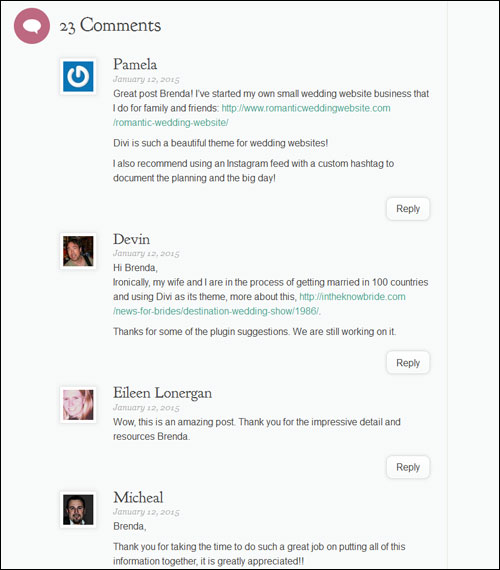500x570 pixels.
Task: Click Pamela's blue power-symbol avatar
Action: coord(78,76)
